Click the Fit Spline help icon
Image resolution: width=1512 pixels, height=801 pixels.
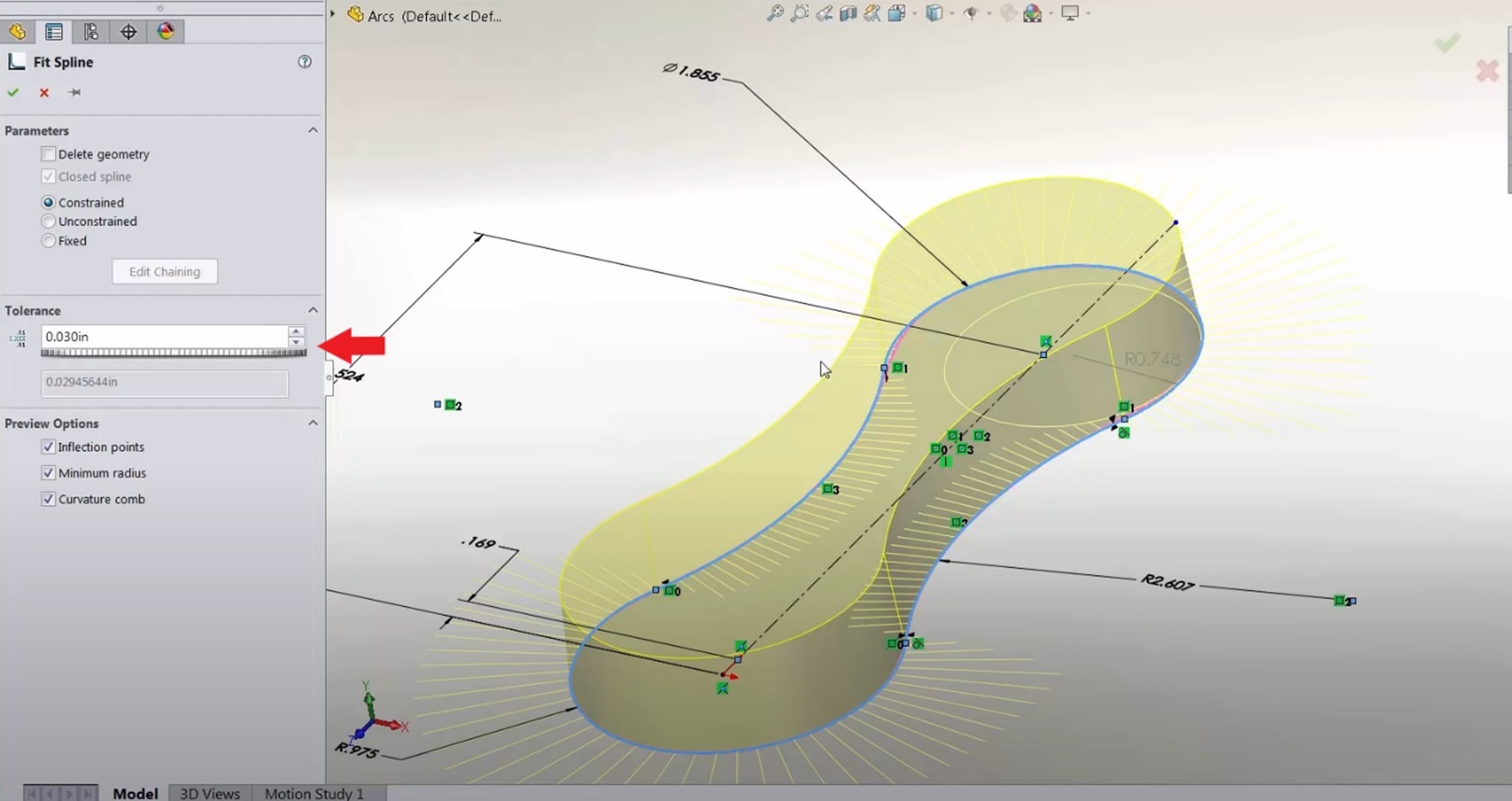[x=304, y=62]
